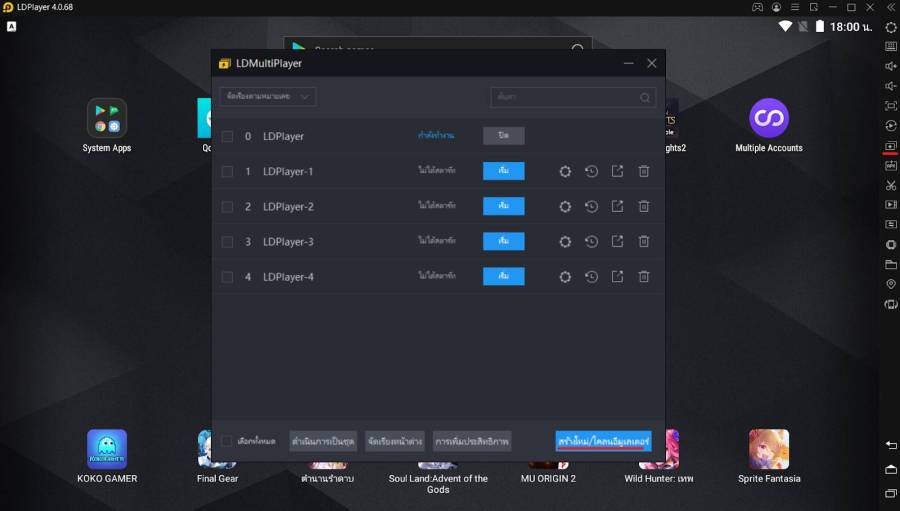Check the box for LDPlayer-3
Screen dimensions: 900x511
tap(227, 242)
